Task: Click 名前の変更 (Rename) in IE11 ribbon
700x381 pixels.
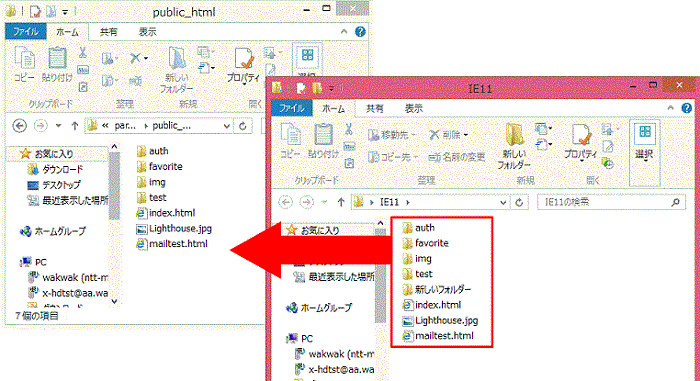Action: click(x=456, y=157)
